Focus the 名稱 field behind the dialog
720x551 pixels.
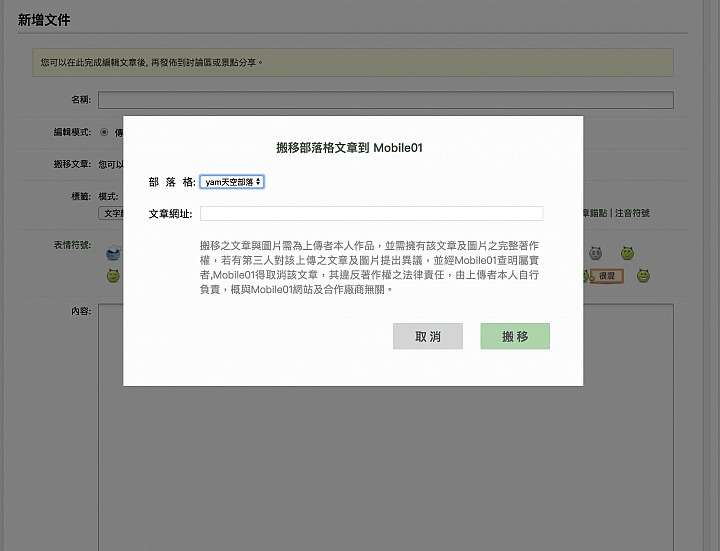pyautogui.click(x=386, y=100)
